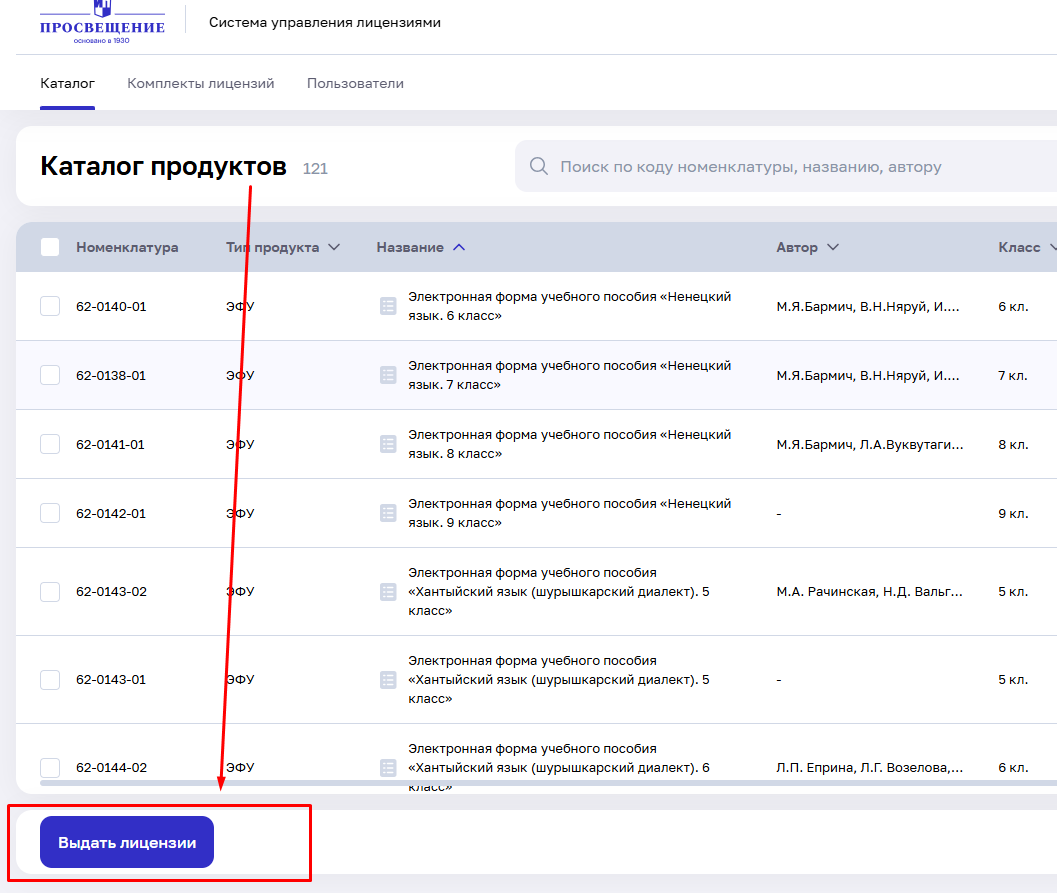Toggle the select-all checkbox in table header
Screen dimensions: 1057x893
(50, 247)
